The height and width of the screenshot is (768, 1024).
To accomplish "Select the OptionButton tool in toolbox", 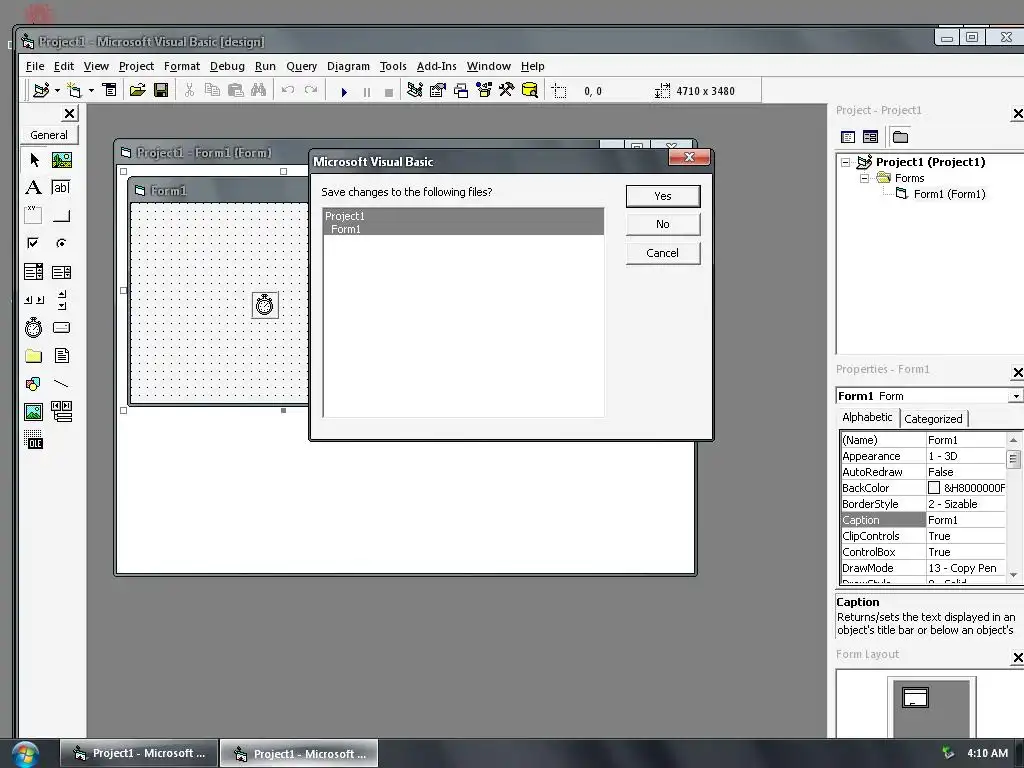I will pos(61,244).
